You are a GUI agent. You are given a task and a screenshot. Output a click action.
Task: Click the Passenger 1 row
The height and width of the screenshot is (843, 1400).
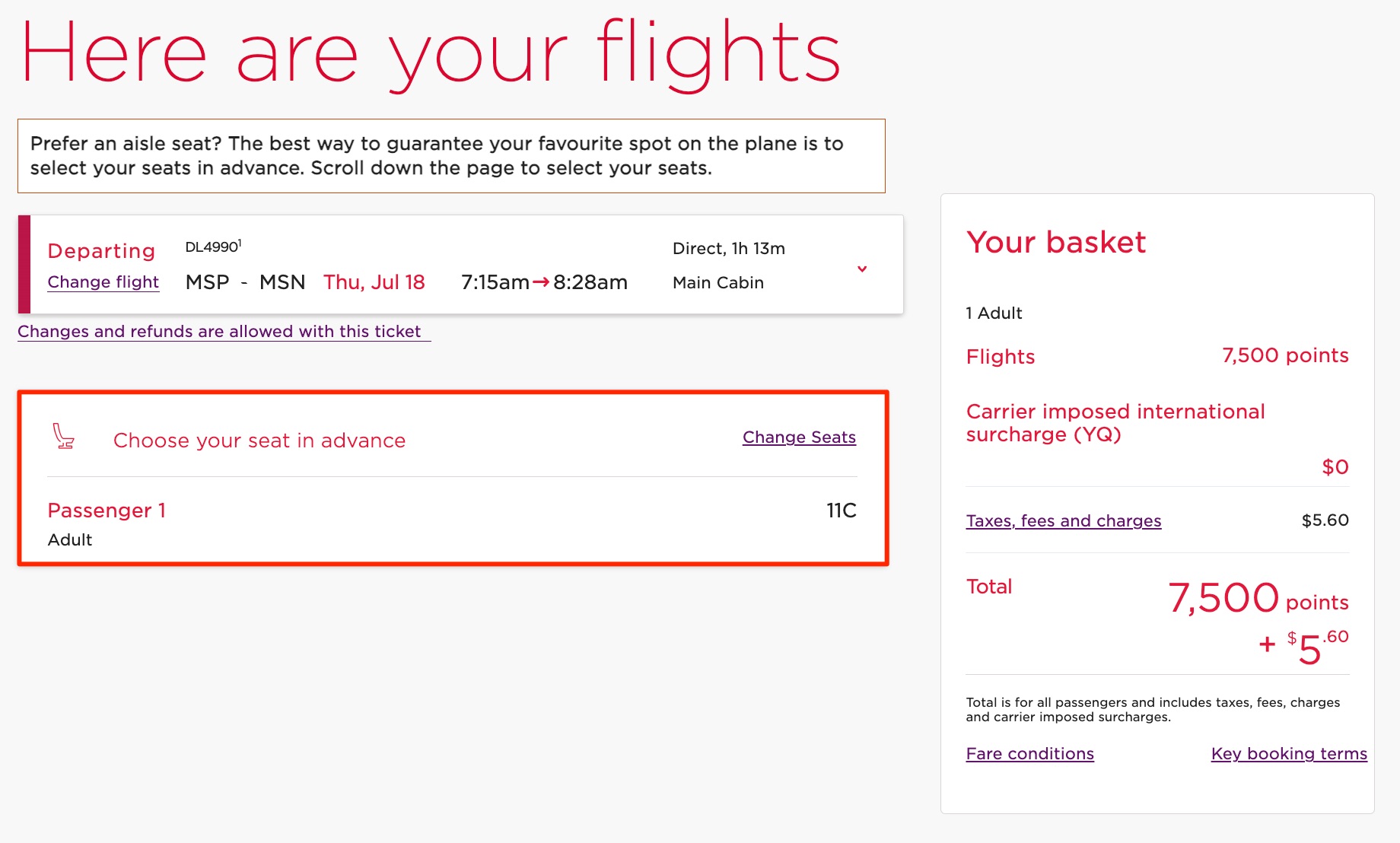[x=107, y=511]
